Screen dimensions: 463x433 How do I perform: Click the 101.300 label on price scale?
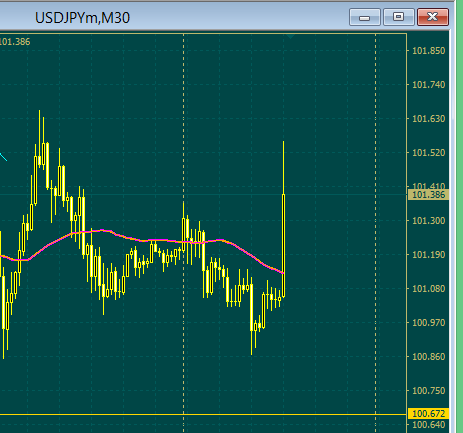pos(429,221)
